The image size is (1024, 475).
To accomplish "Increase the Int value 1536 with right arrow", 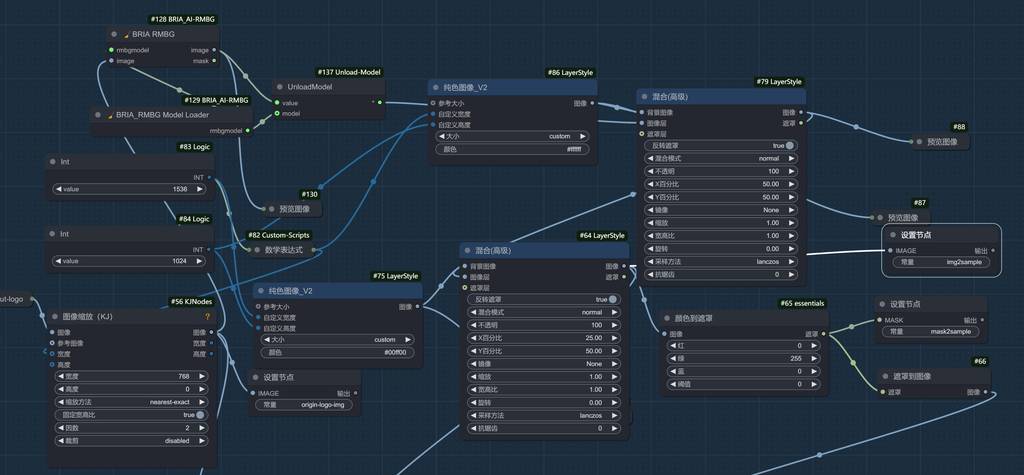I will point(206,188).
